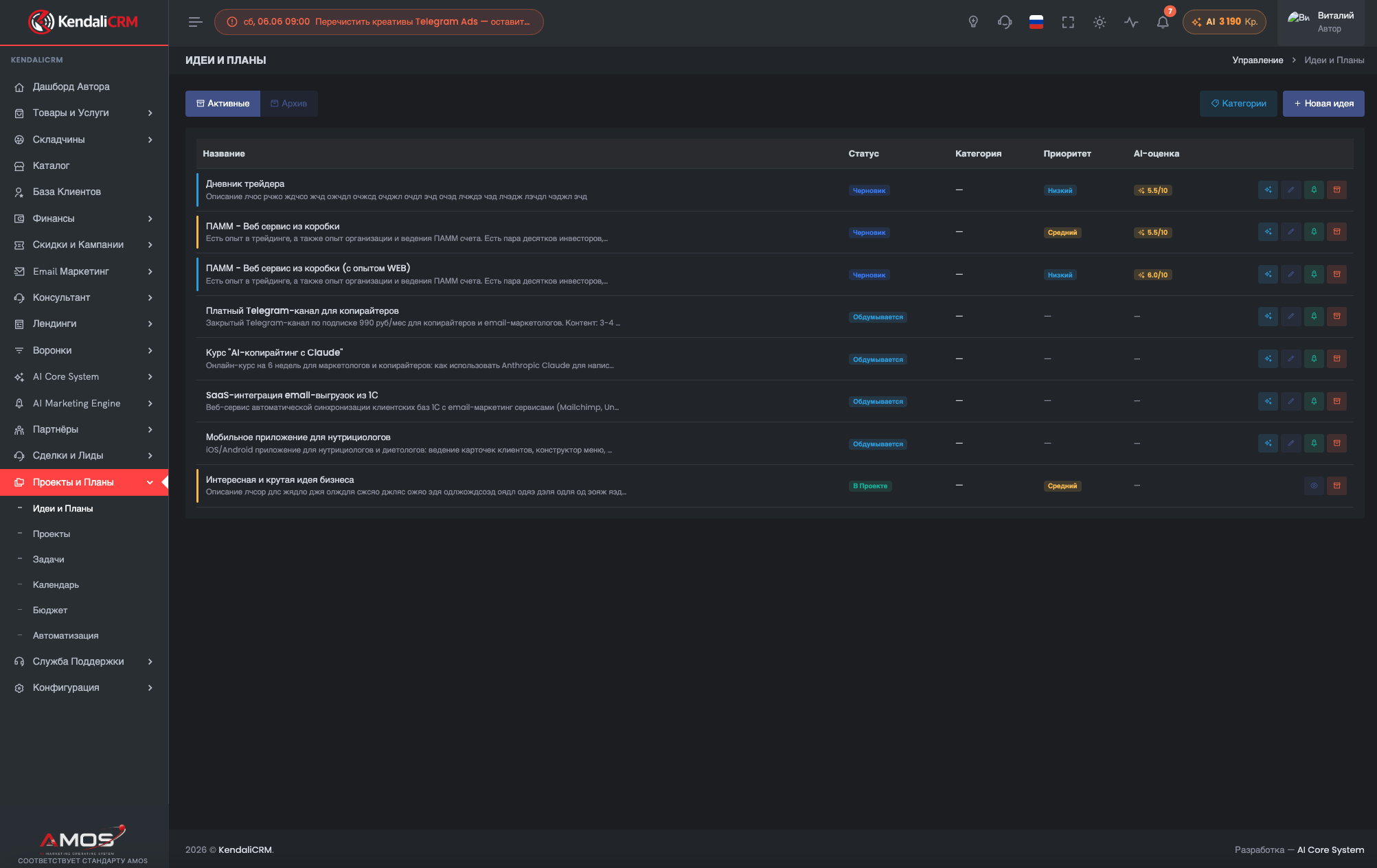
Task: Toggle light/dark theme sun icon
Action: [x=1100, y=22]
